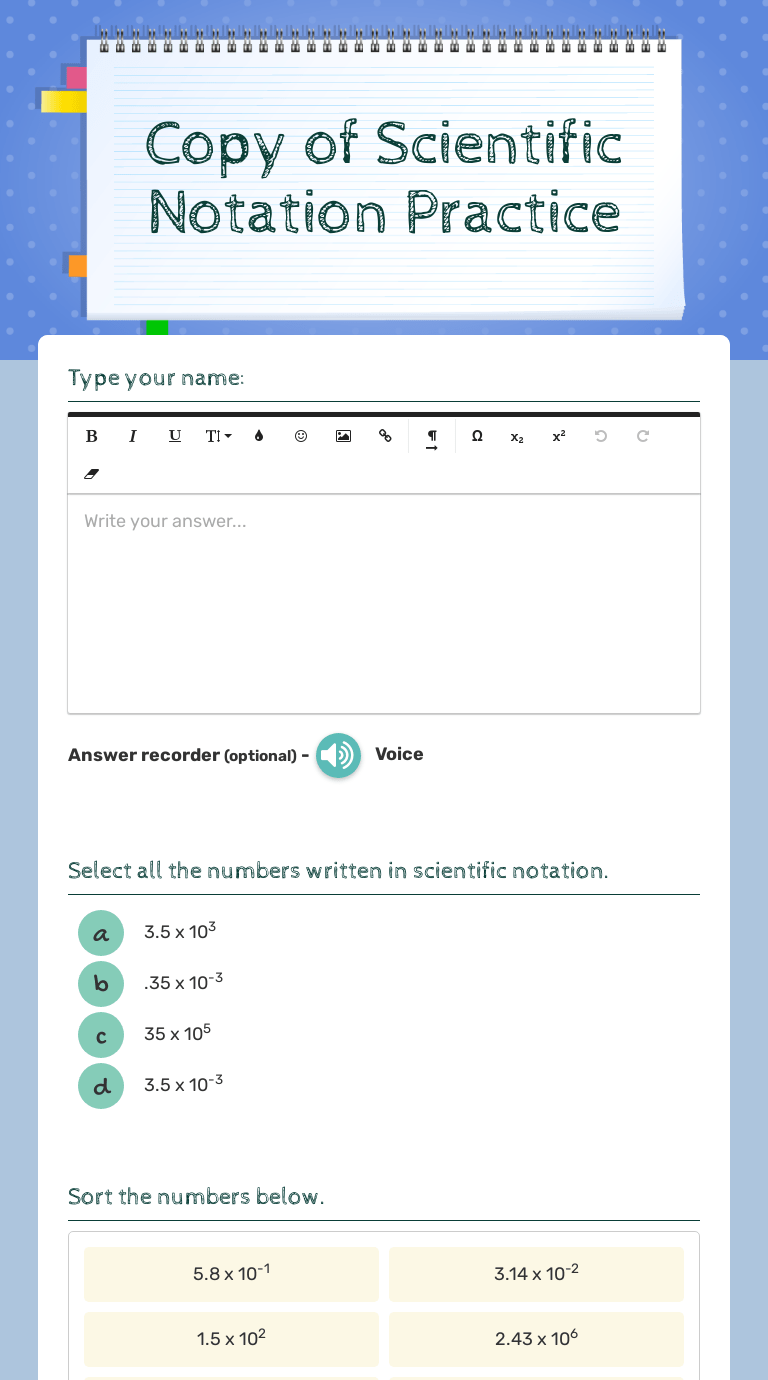The height and width of the screenshot is (1380, 768).
Task: Click the undo arrow in toolbar
Action: (600, 436)
